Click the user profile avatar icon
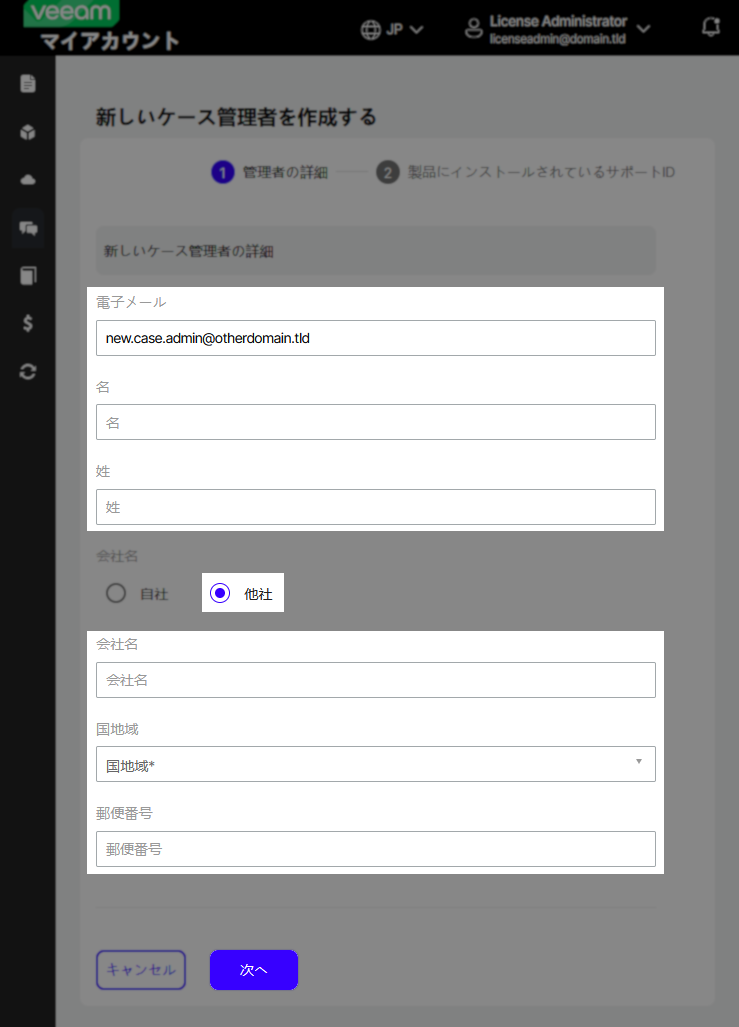This screenshot has height=1027, width=739. click(x=474, y=29)
